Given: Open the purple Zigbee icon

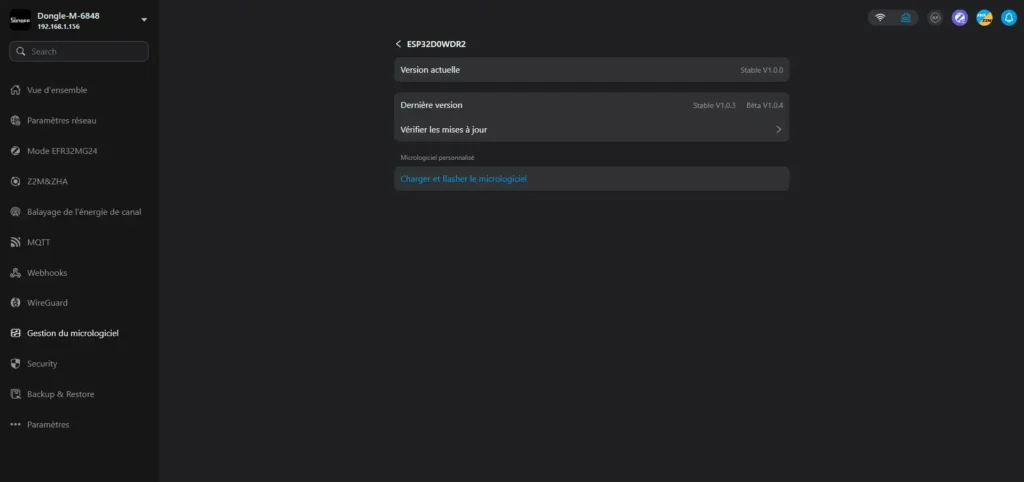Looking at the screenshot, I should [960, 18].
